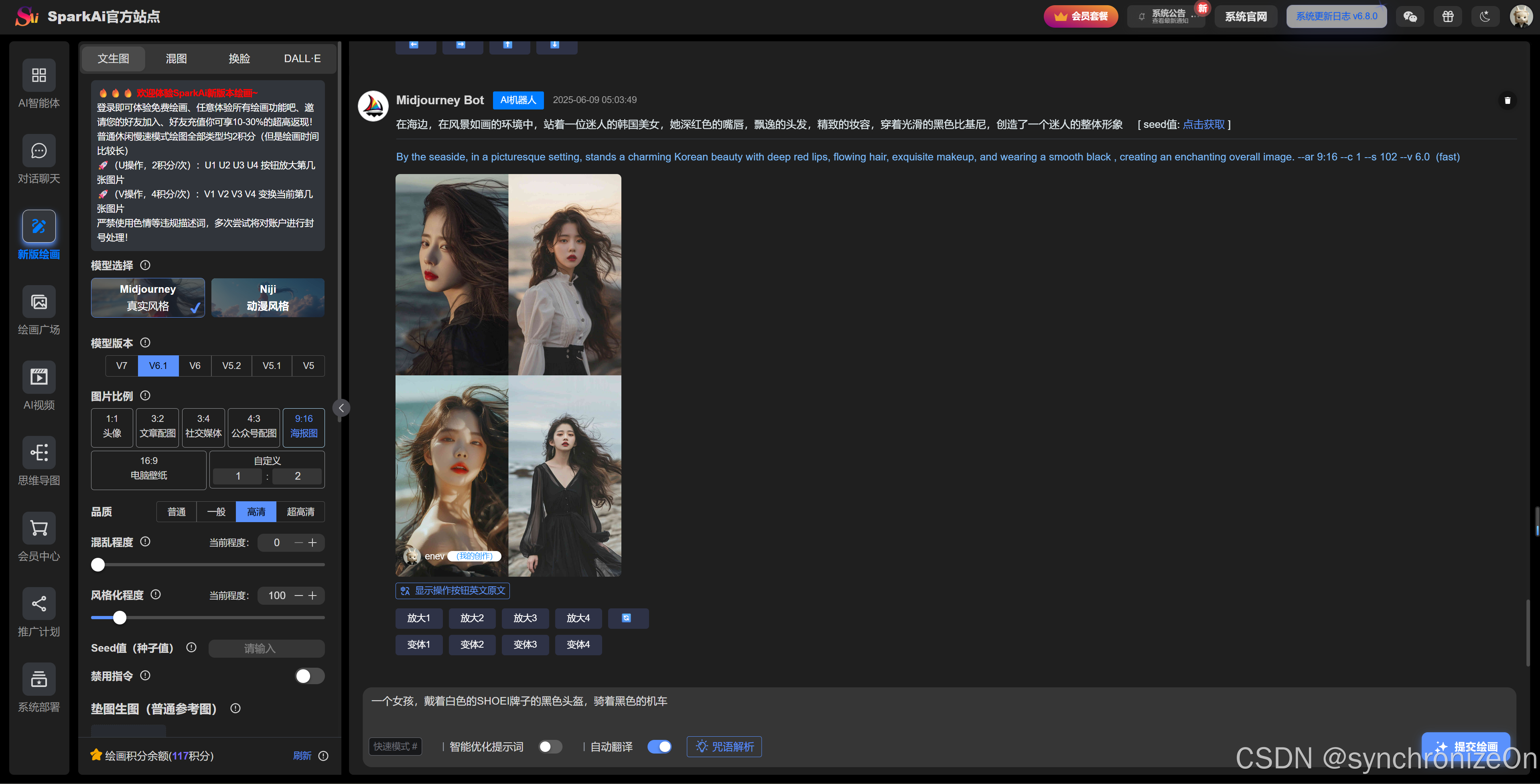Click the delete trash icon on message
The image size is (1540, 784).
click(x=1507, y=100)
